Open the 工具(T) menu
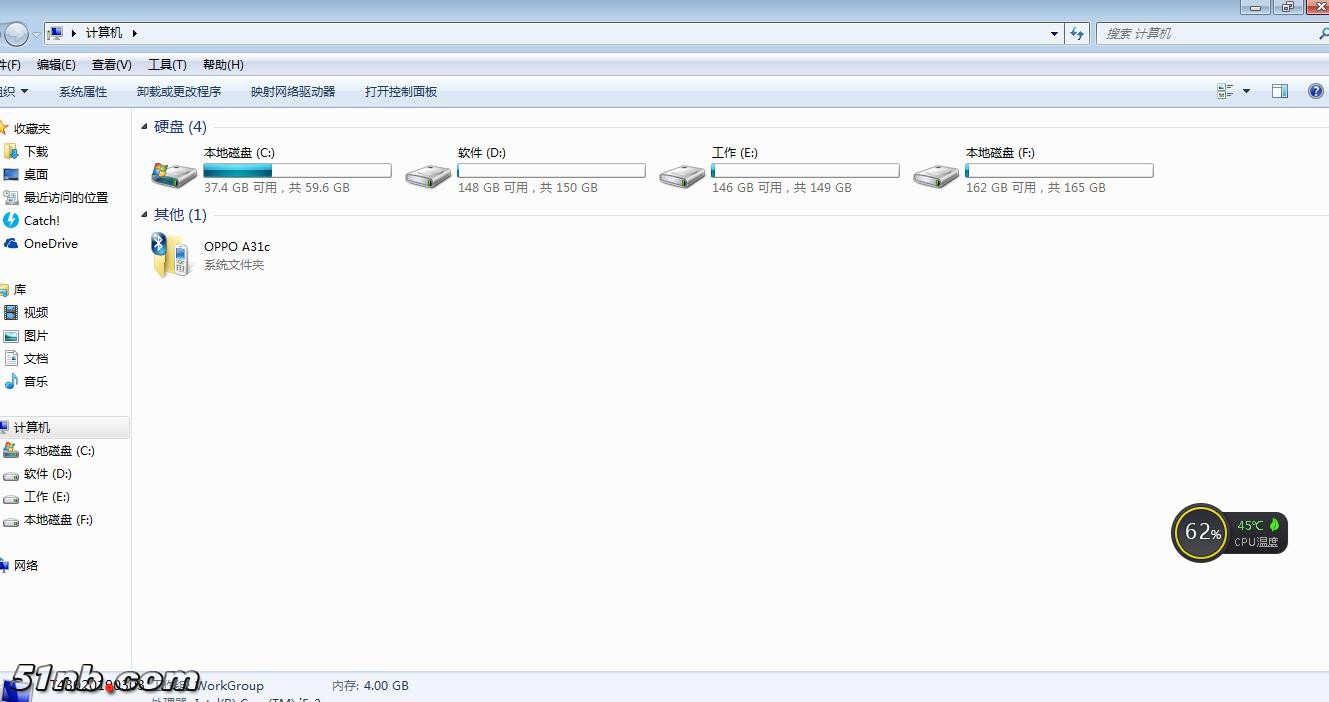The height and width of the screenshot is (702, 1329). pyautogui.click(x=167, y=65)
